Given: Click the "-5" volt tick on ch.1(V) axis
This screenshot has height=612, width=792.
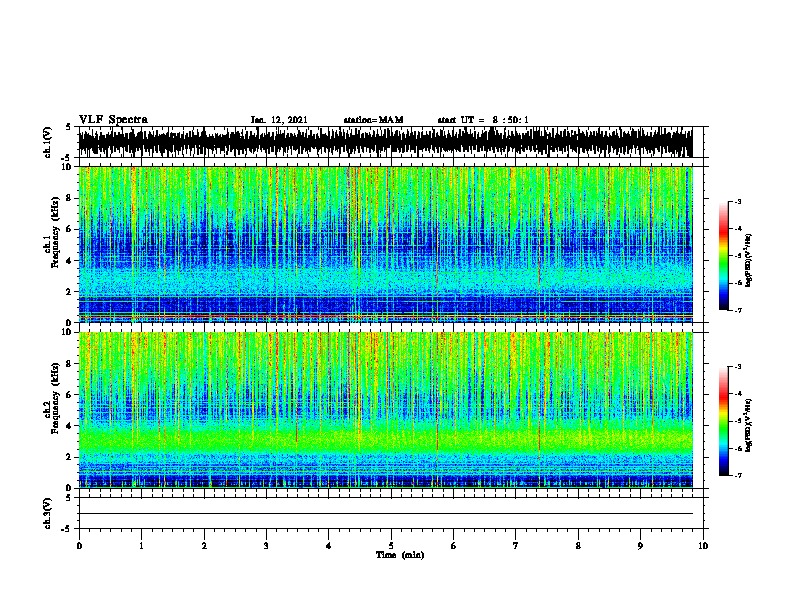Looking at the screenshot, I should [x=66, y=157].
